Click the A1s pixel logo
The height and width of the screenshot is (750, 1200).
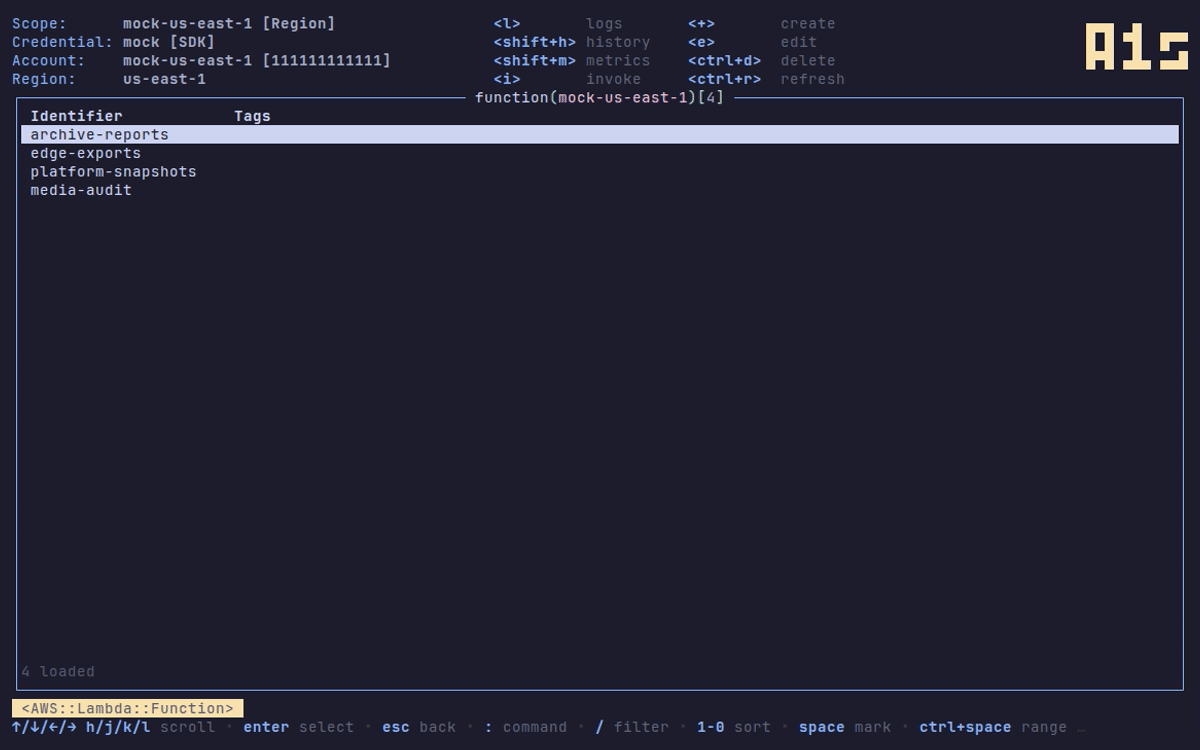click(x=1137, y=47)
